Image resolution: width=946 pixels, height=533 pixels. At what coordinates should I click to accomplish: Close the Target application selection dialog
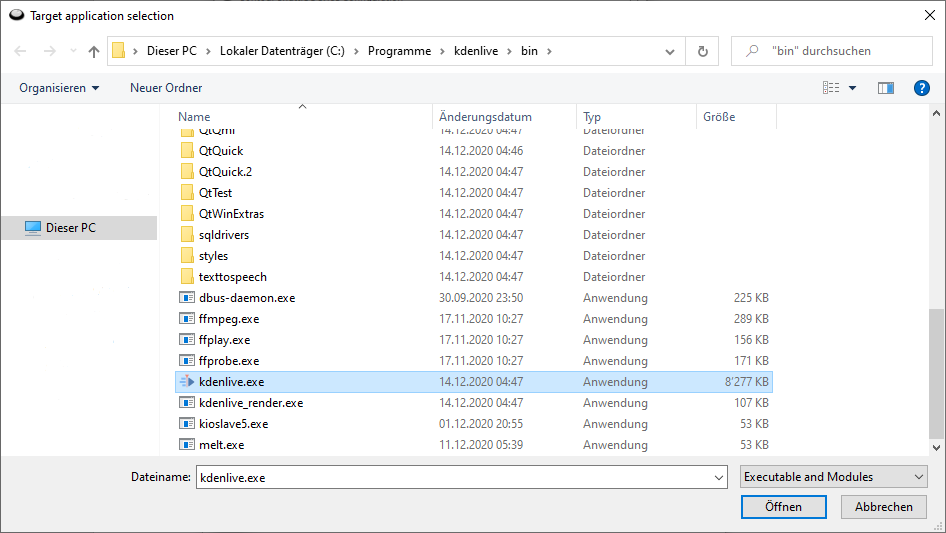(930, 16)
